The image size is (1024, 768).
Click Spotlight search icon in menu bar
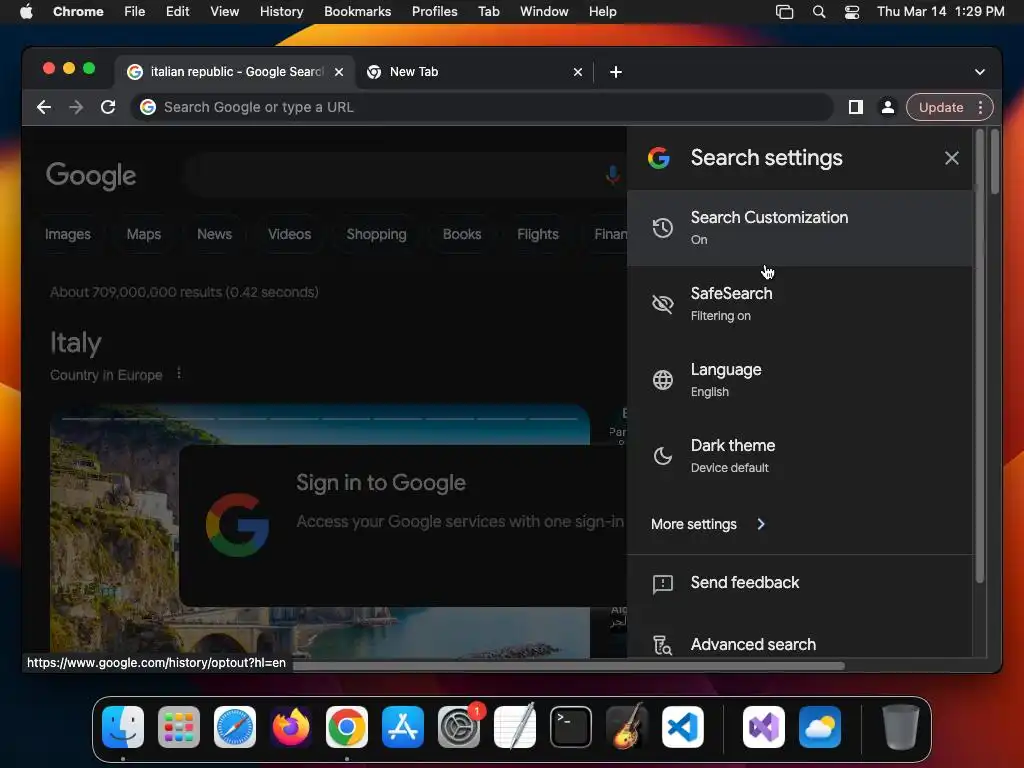(x=818, y=12)
